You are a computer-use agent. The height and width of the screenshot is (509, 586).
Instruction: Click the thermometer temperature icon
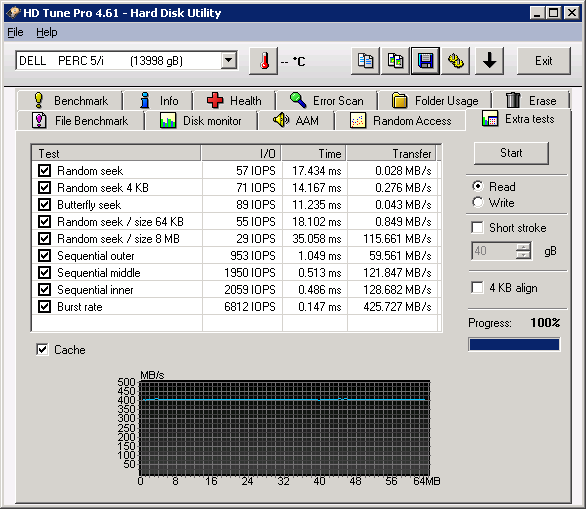coord(264,61)
